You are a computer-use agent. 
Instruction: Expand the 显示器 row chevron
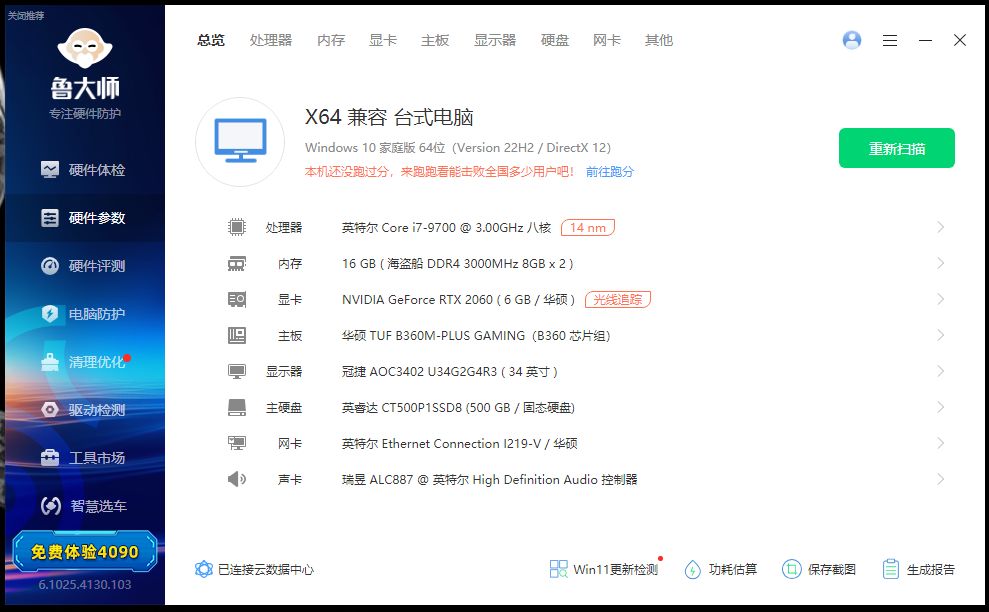(x=940, y=371)
